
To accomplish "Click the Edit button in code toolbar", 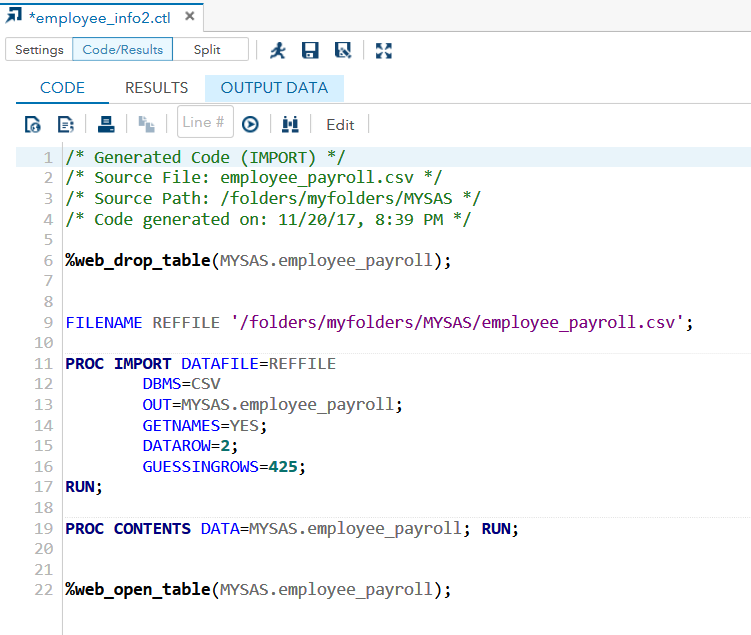I will [x=340, y=124].
